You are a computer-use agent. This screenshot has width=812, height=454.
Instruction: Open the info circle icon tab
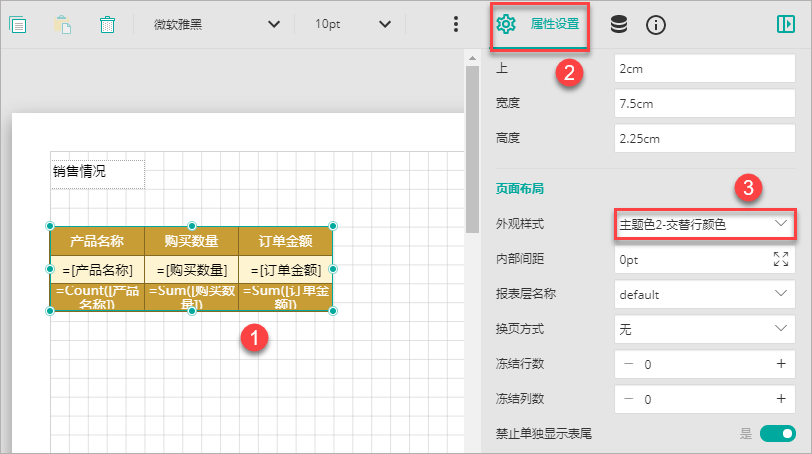656,25
